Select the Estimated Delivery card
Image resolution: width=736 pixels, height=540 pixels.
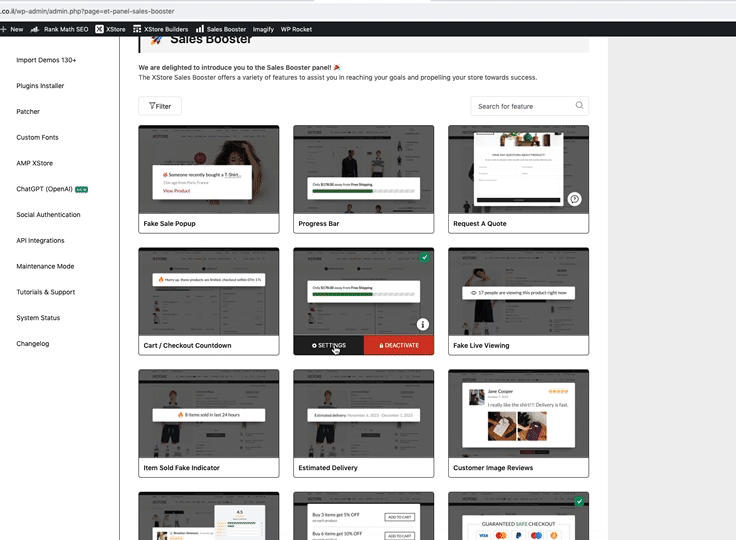point(364,424)
